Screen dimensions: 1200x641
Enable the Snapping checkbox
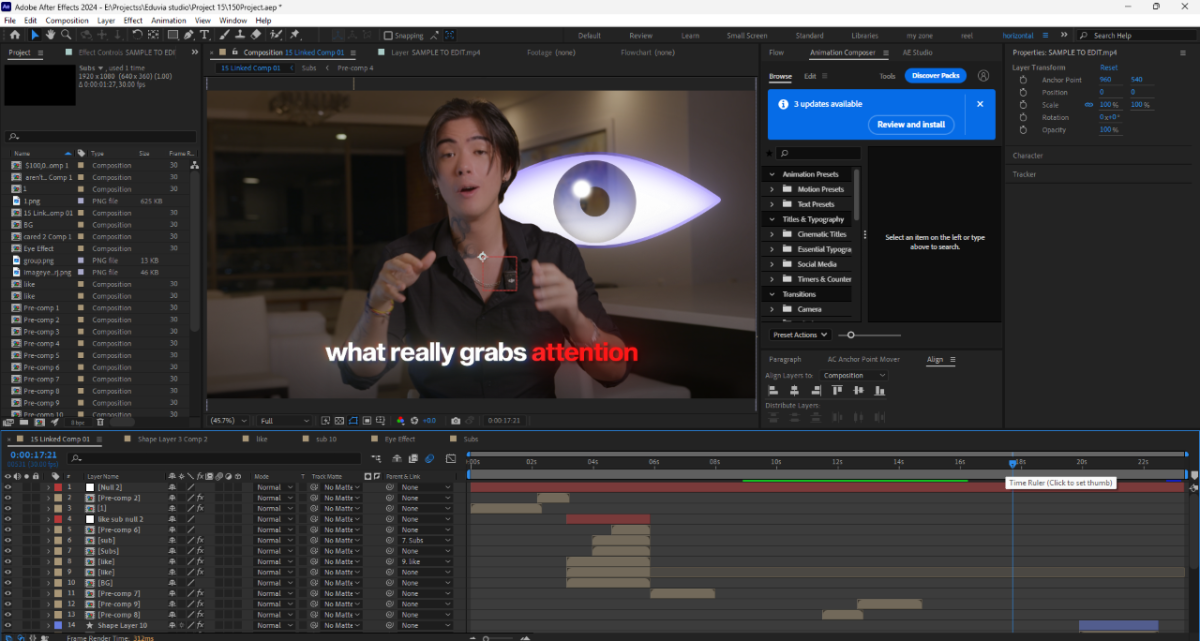click(388, 35)
